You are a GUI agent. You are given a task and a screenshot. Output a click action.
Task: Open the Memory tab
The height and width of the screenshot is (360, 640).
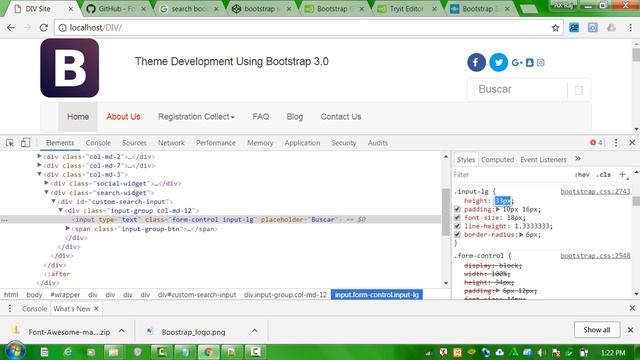point(260,143)
